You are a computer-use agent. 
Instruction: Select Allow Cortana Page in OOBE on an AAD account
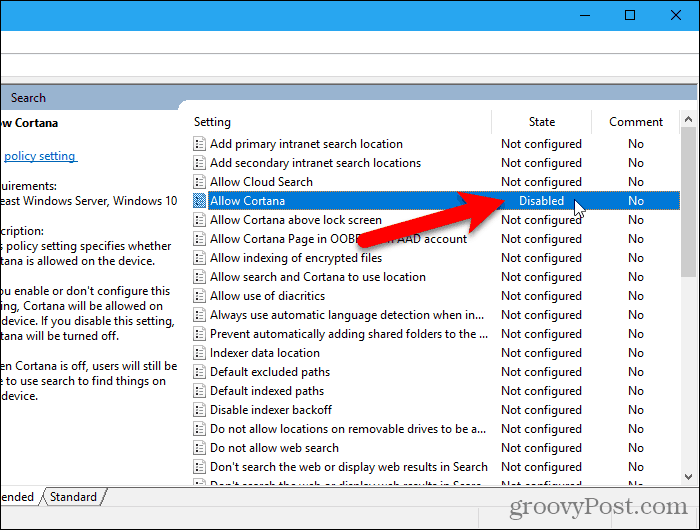[338, 239]
